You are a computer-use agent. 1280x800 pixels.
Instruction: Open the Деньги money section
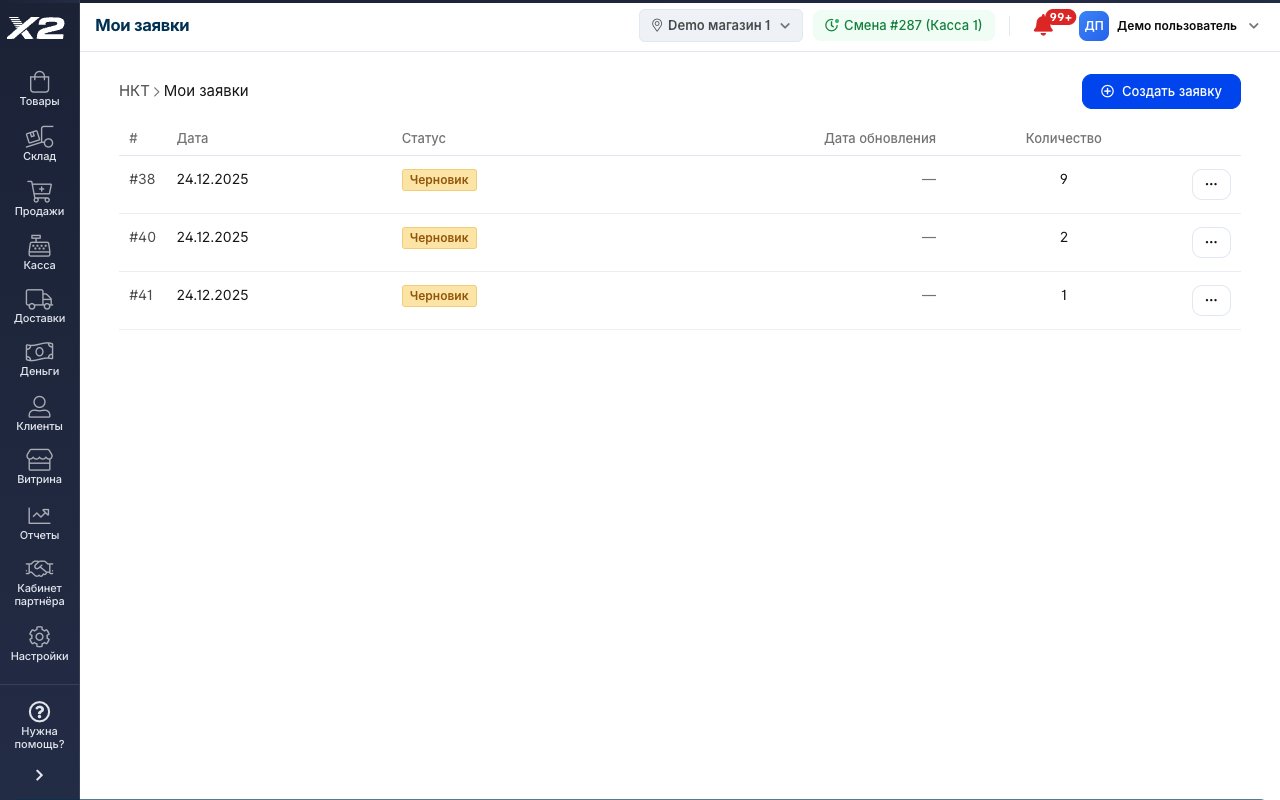point(39,359)
